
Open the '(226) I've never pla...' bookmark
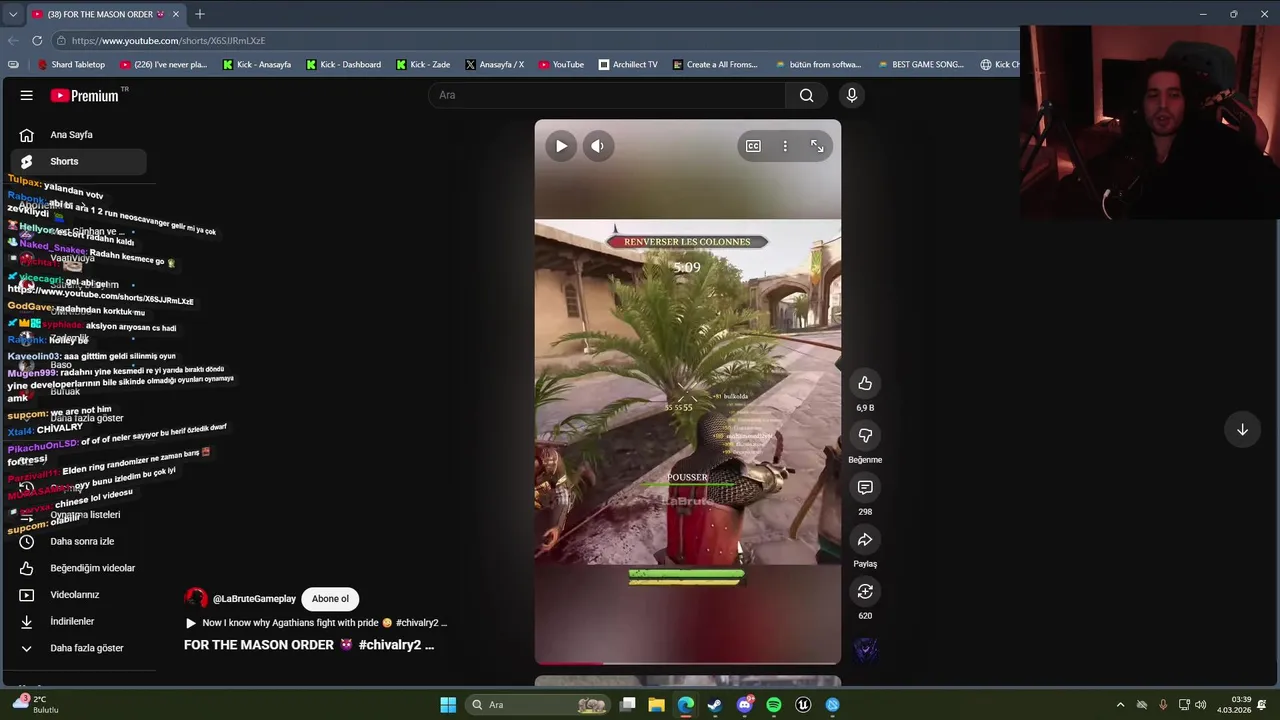pyautogui.click(x=163, y=64)
